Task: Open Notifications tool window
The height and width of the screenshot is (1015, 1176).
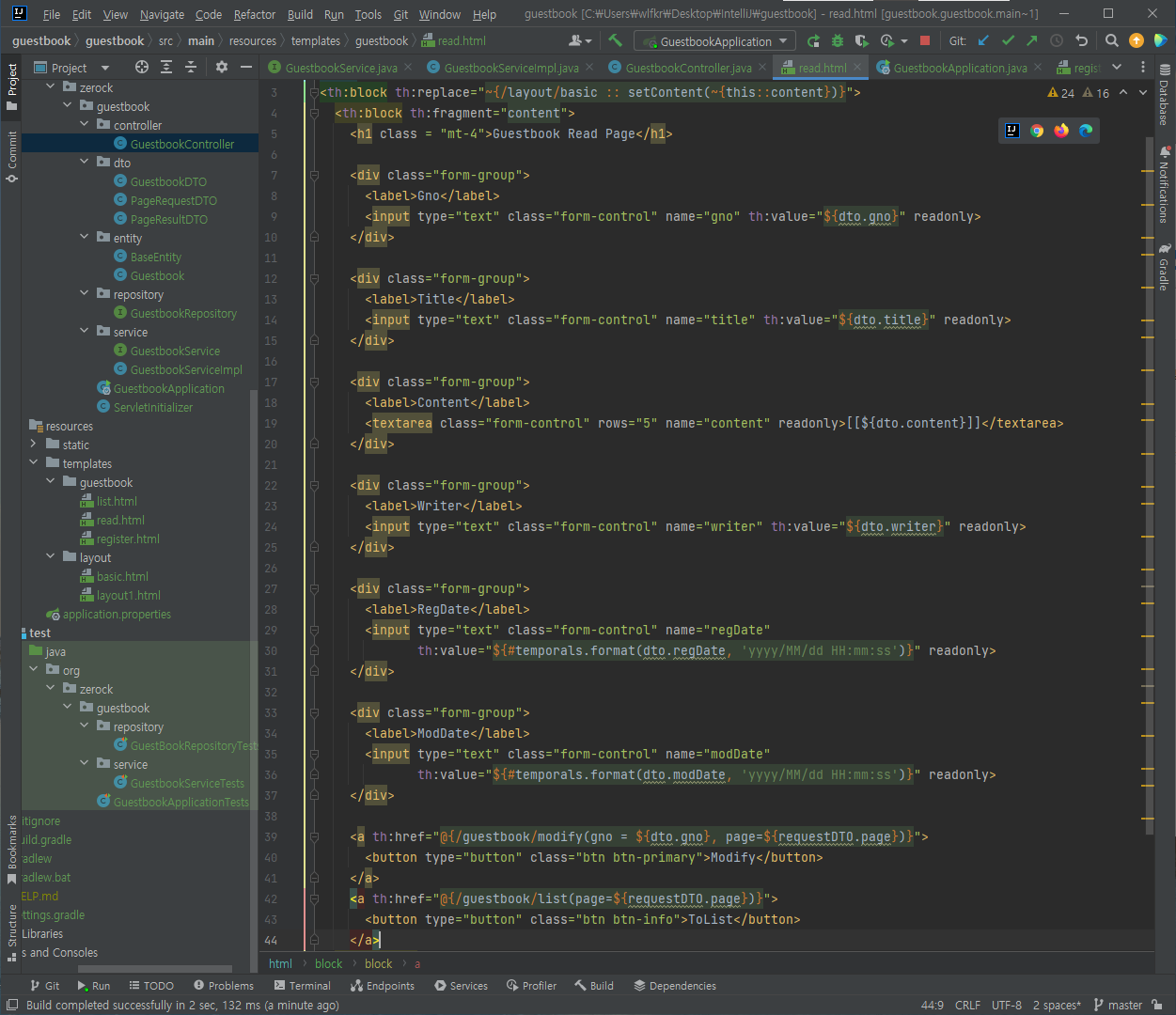Action: click(1165, 185)
